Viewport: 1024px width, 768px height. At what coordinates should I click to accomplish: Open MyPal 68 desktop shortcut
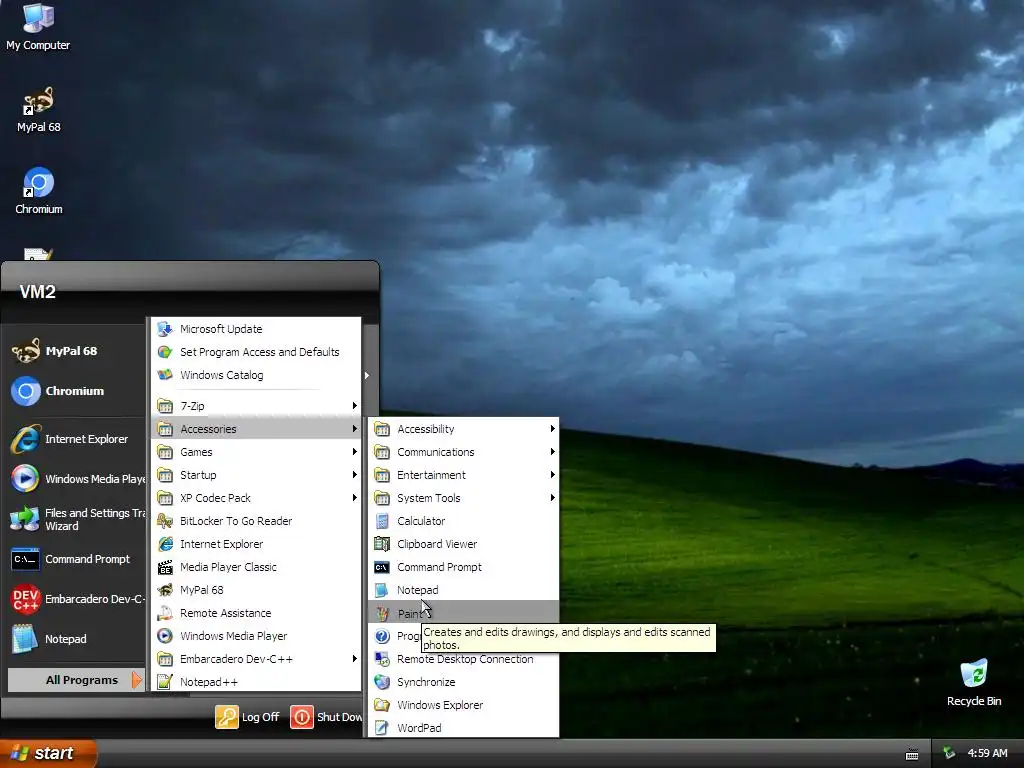tap(38, 110)
